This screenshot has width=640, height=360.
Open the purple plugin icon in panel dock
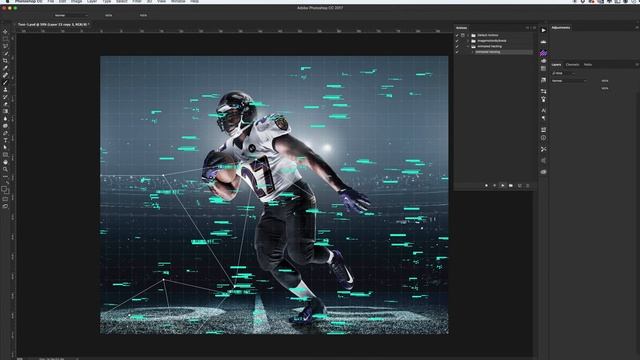(543, 53)
